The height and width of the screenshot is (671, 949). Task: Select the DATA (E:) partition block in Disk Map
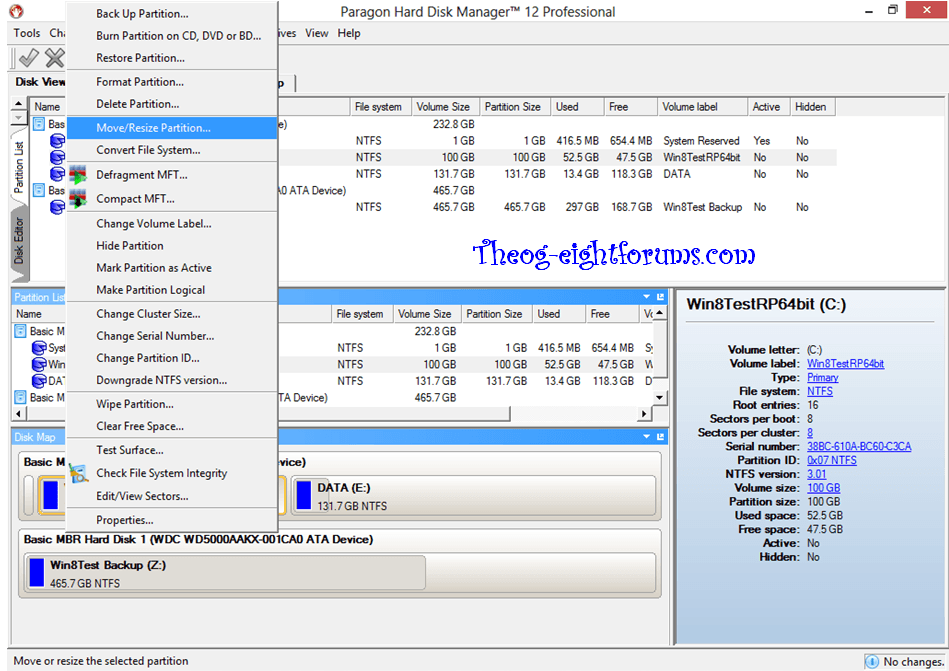(473, 496)
